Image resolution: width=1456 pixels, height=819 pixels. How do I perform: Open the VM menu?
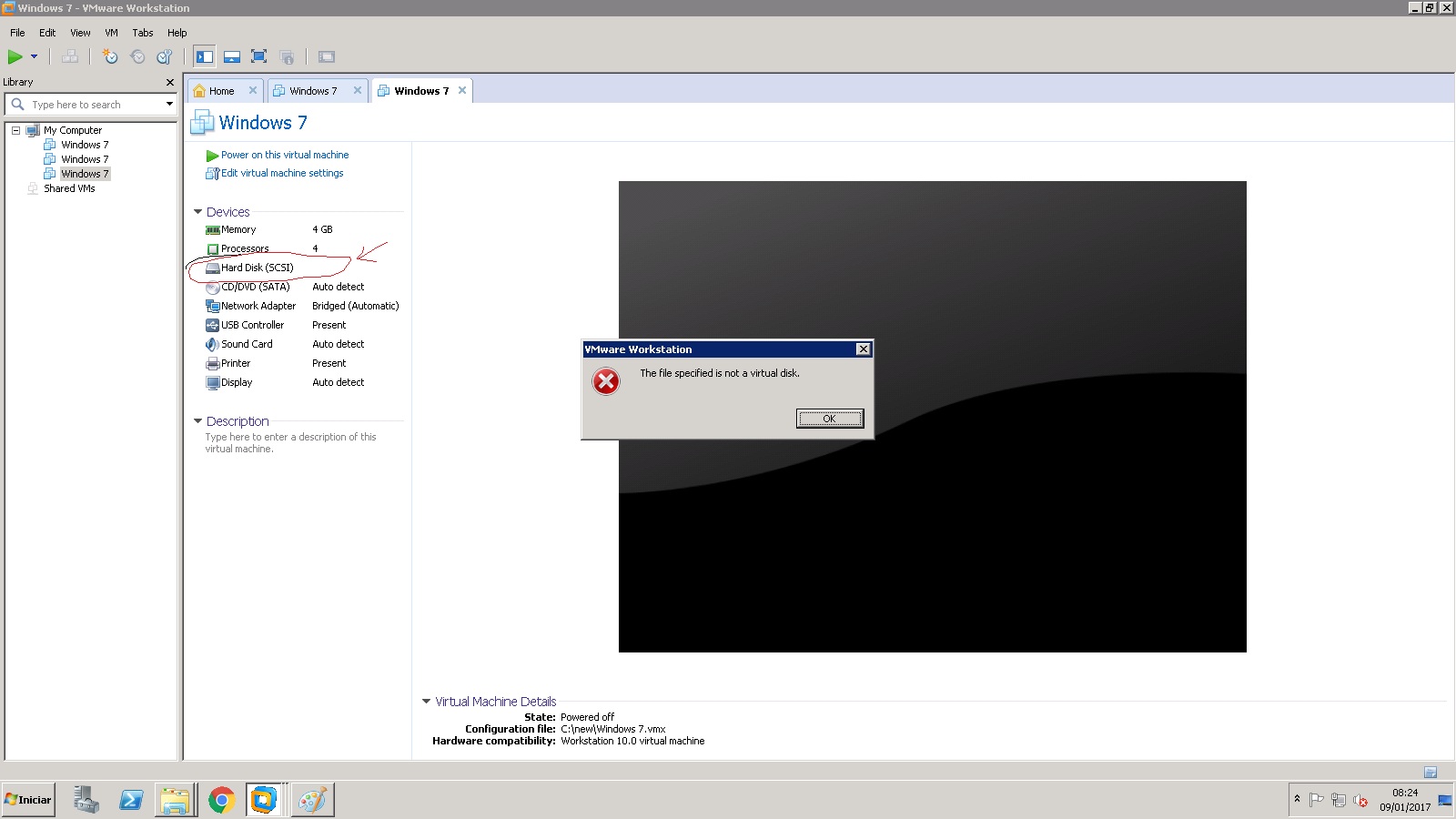tap(111, 33)
